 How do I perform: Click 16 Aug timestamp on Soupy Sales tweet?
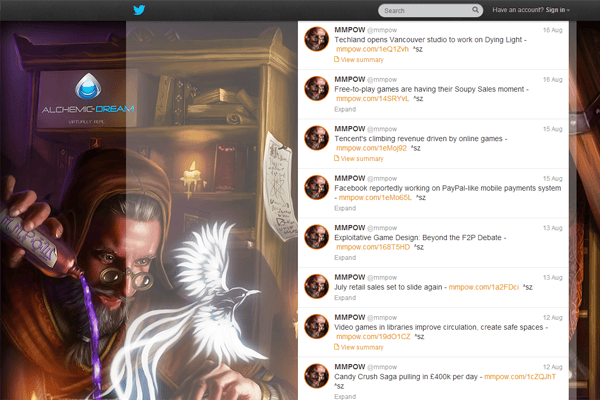[553, 80]
